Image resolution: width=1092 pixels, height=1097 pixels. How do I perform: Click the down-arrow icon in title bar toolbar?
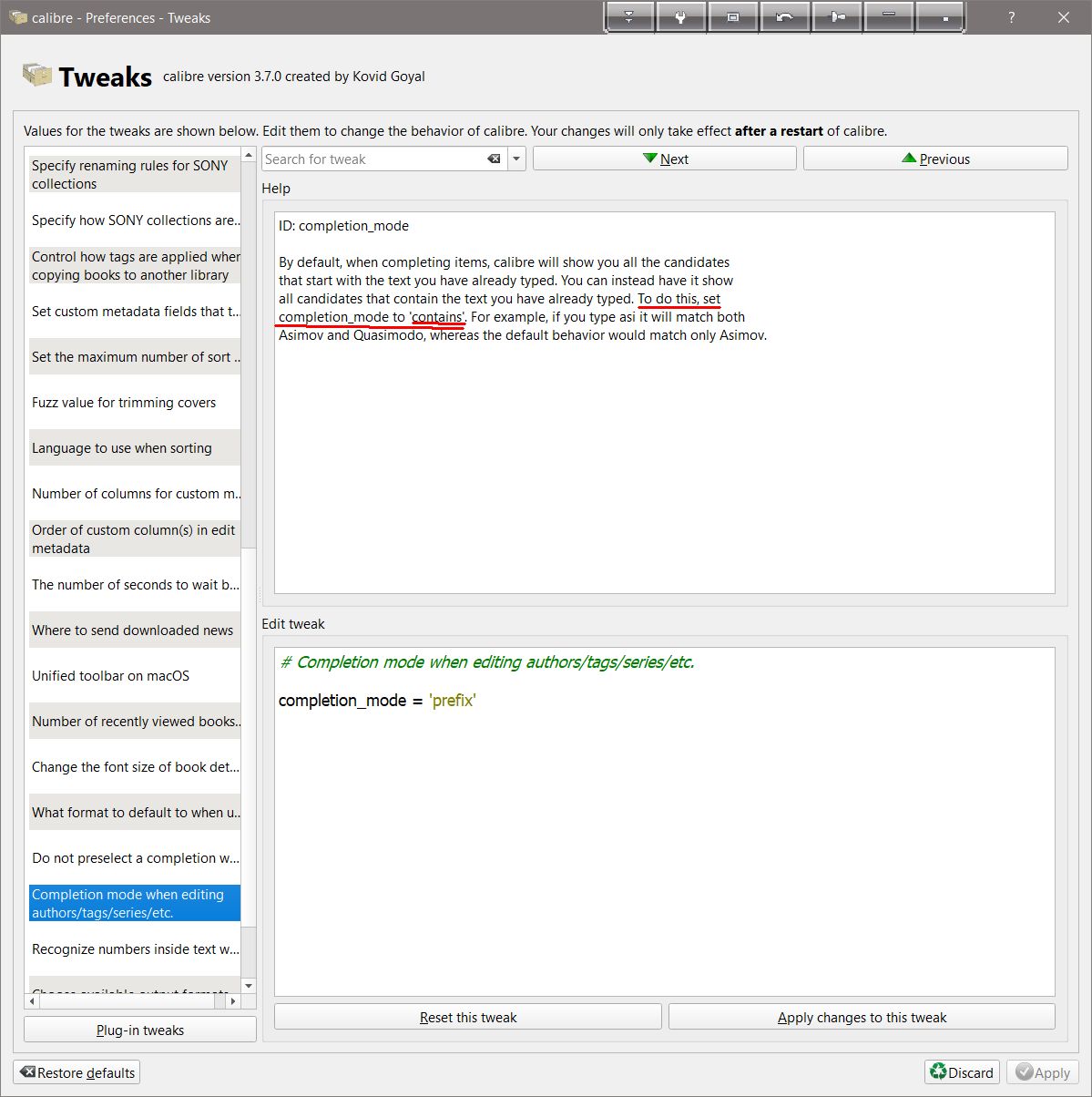coord(629,17)
